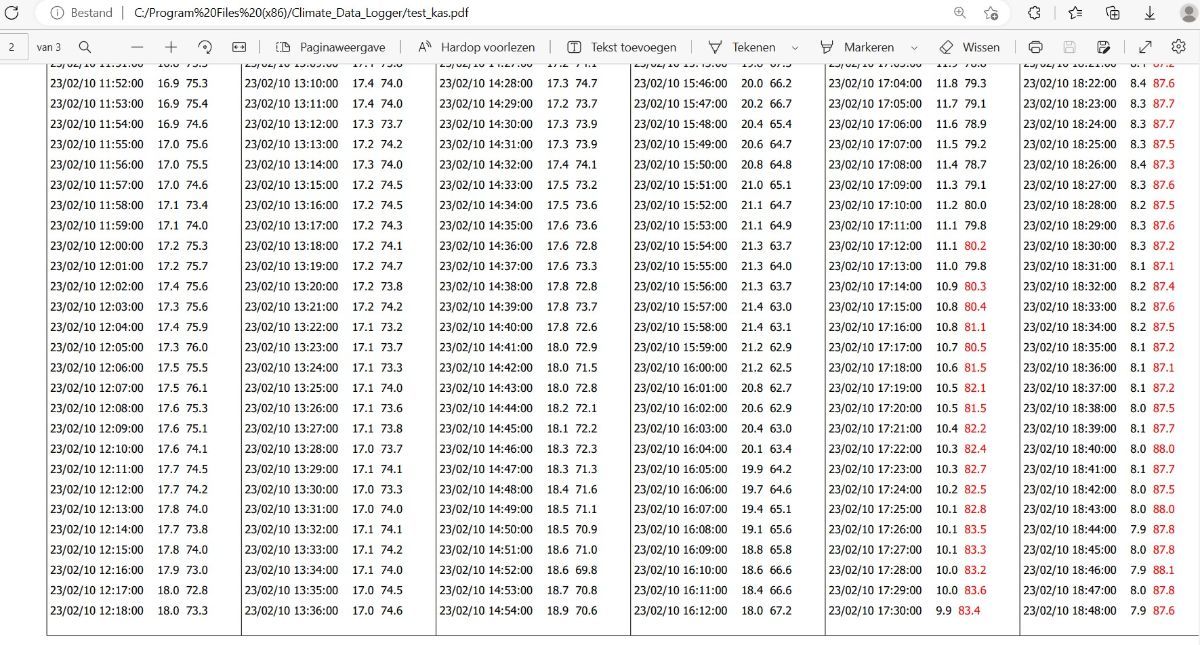Select the Wissen eraser tool
The height and width of the screenshot is (645, 1200).
pyautogui.click(x=969, y=47)
